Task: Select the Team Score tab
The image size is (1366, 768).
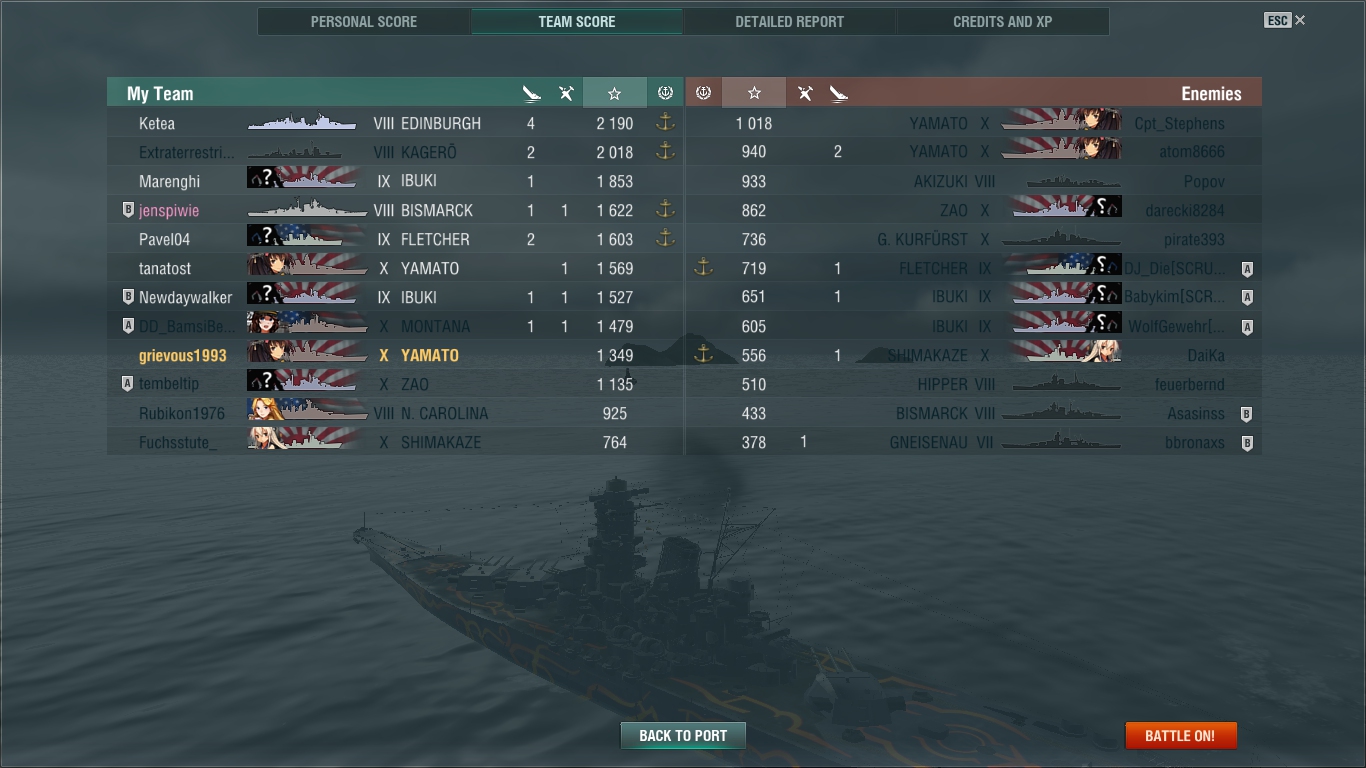Action: (x=577, y=21)
